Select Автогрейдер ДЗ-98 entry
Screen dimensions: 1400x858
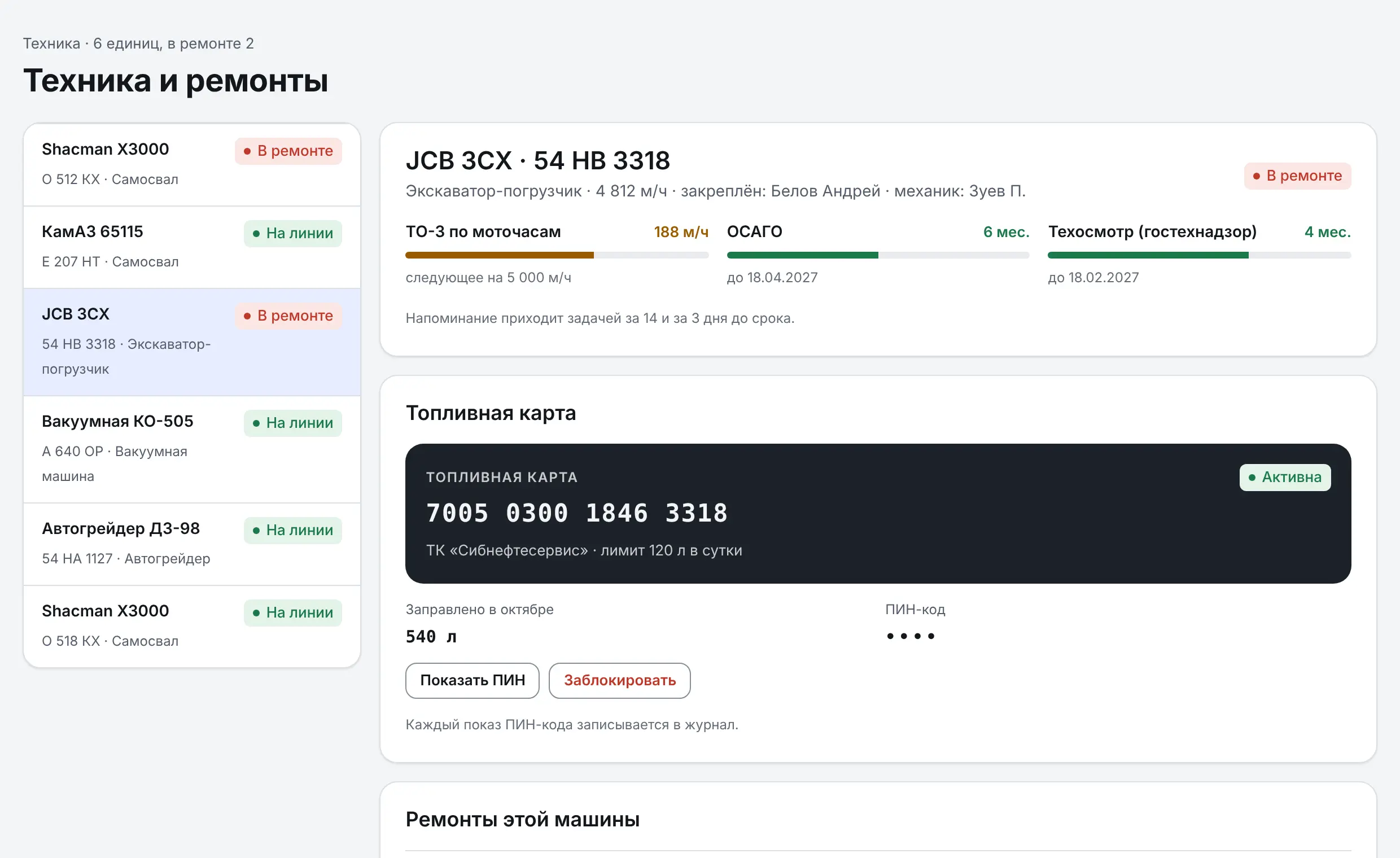click(x=192, y=544)
